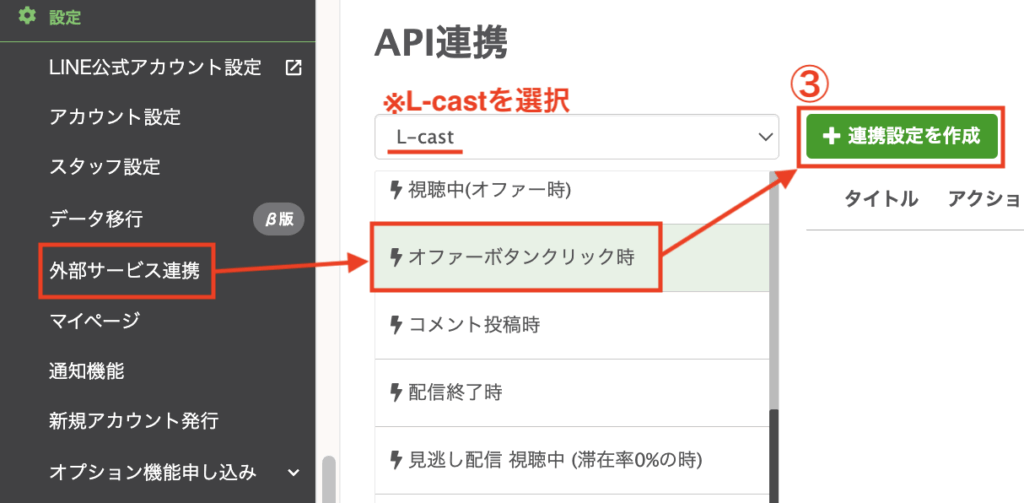This screenshot has height=503, width=1024.
Task: Expand the オプション機能申し込み submenu chevron
Action: pos(293,472)
